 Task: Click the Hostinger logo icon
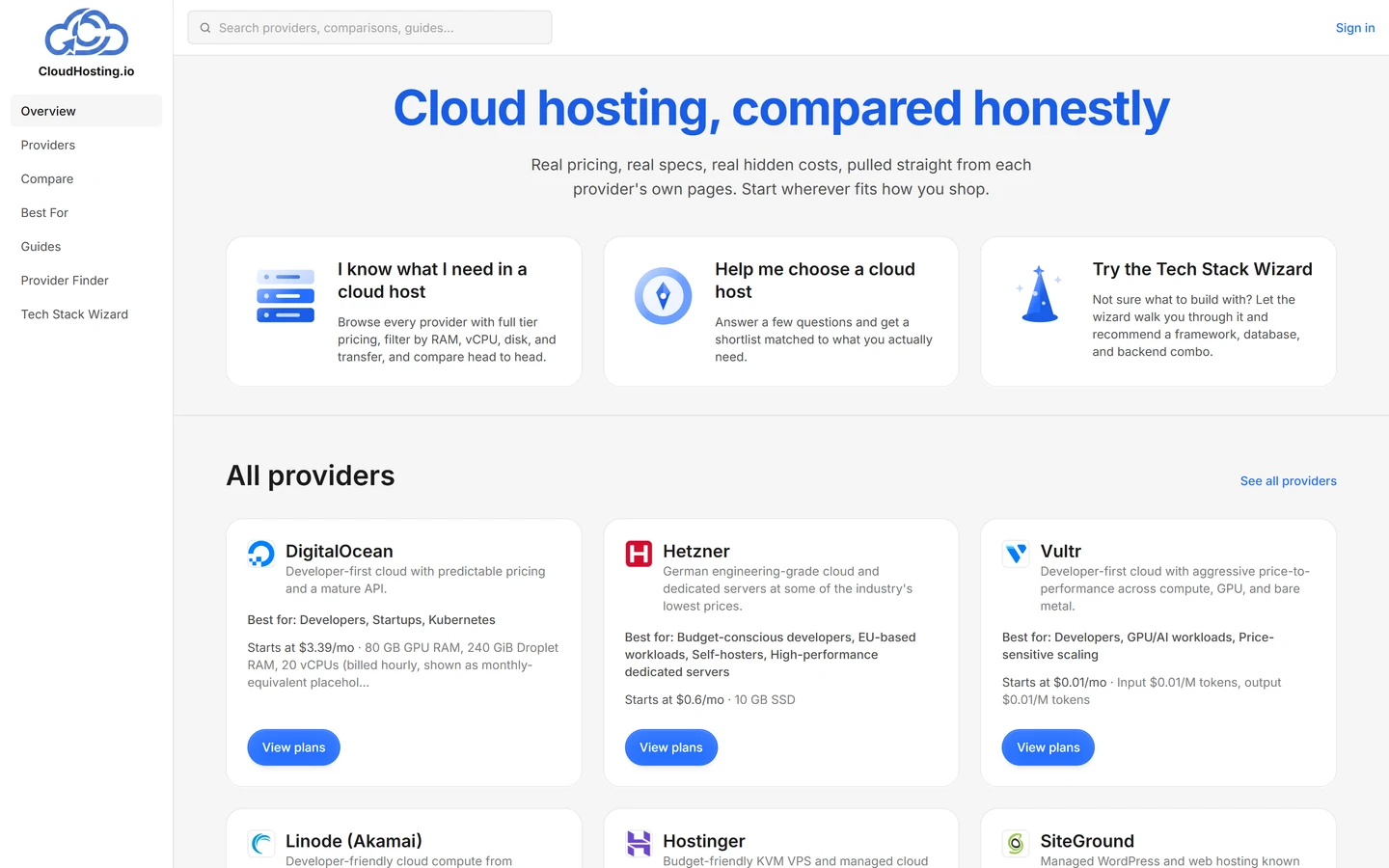click(639, 843)
